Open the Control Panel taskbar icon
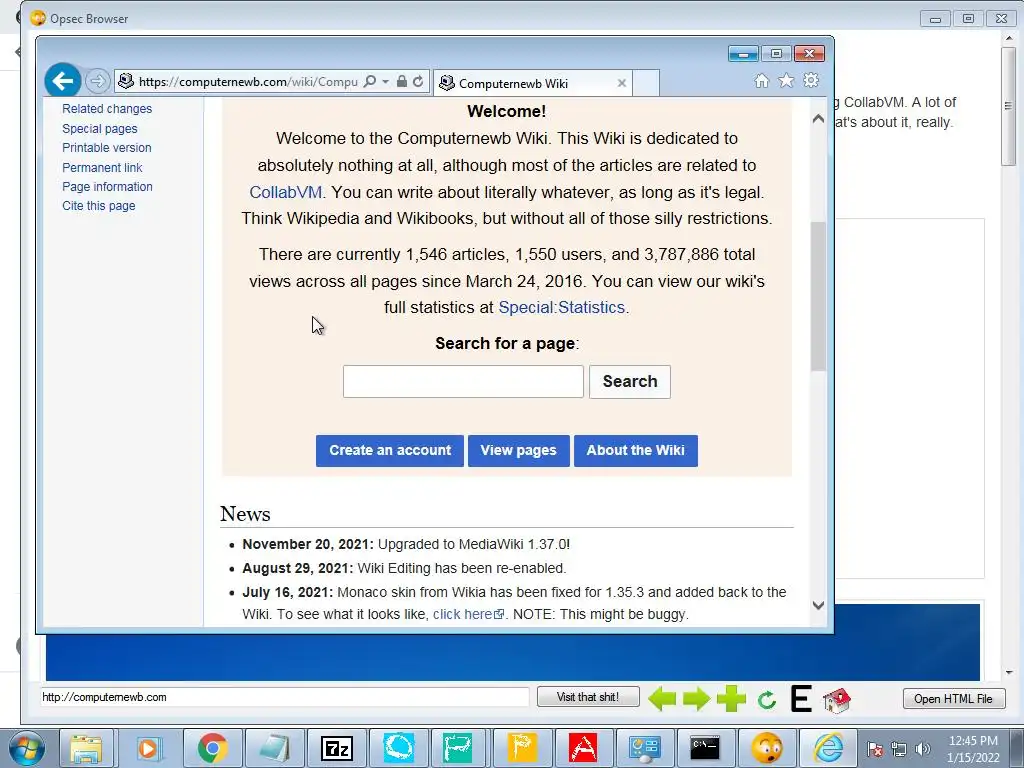Image resolution: width=1024 pixels, height=768 pixels. 645,748
